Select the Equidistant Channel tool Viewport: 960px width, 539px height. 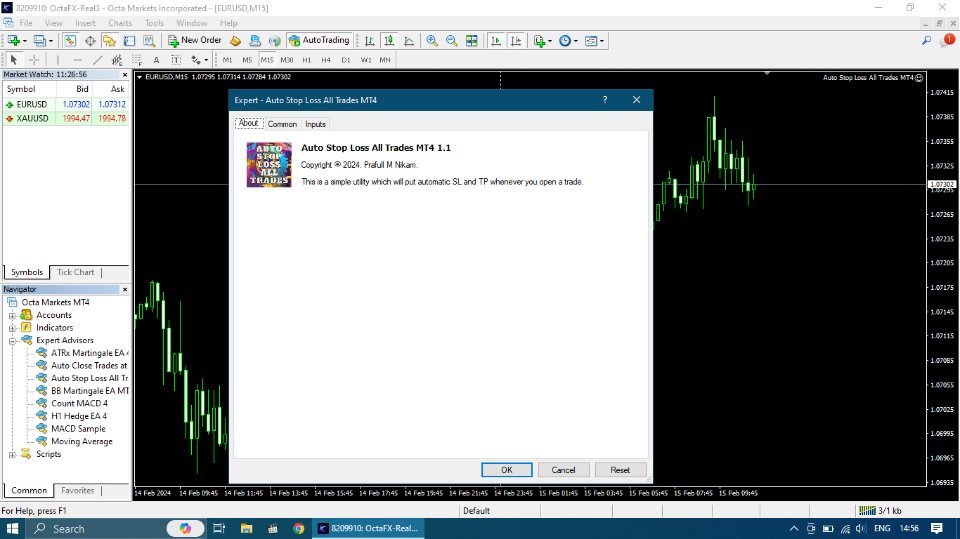pos(117,59)
